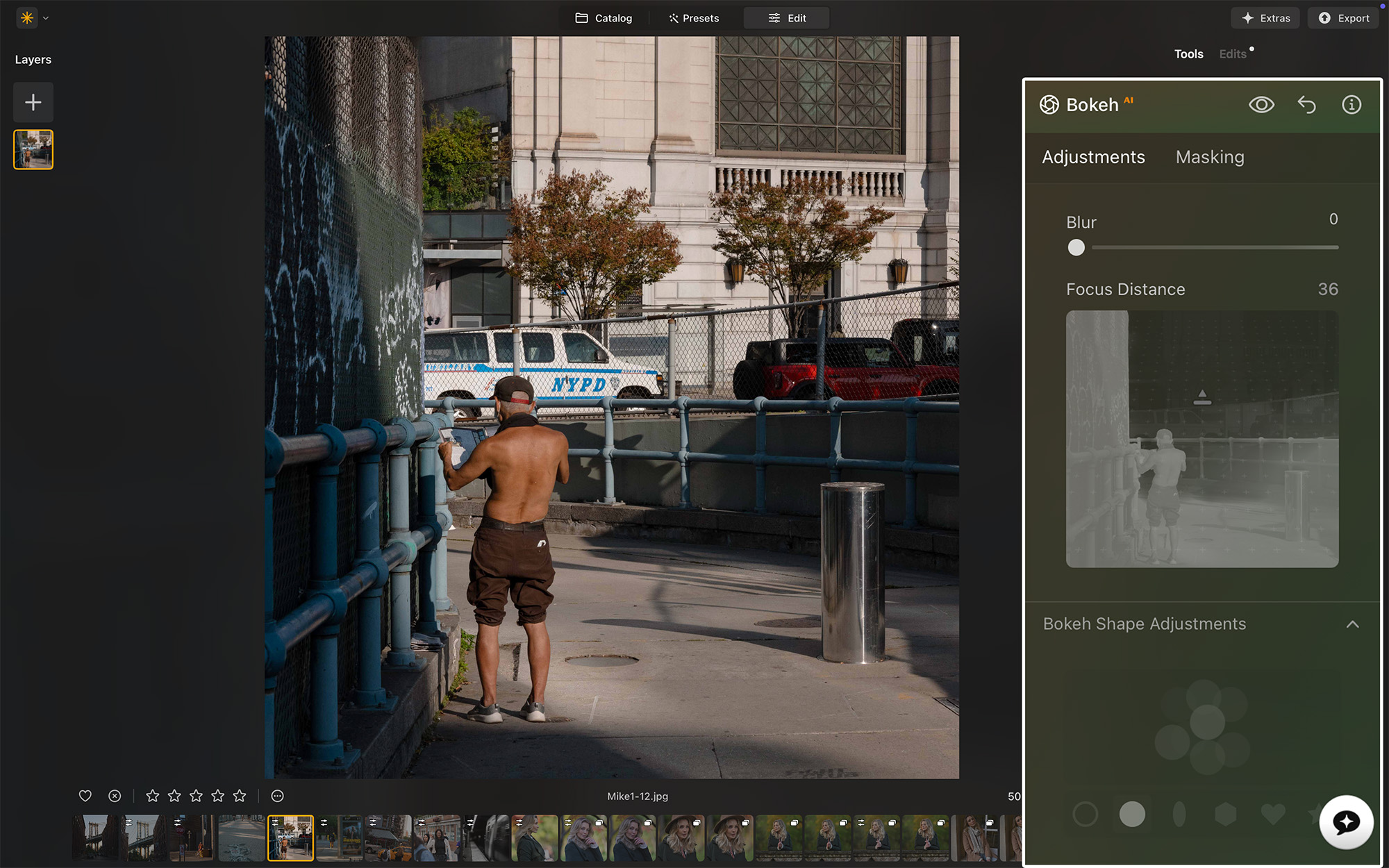Select the hexagon bokeh shape

1225,814
